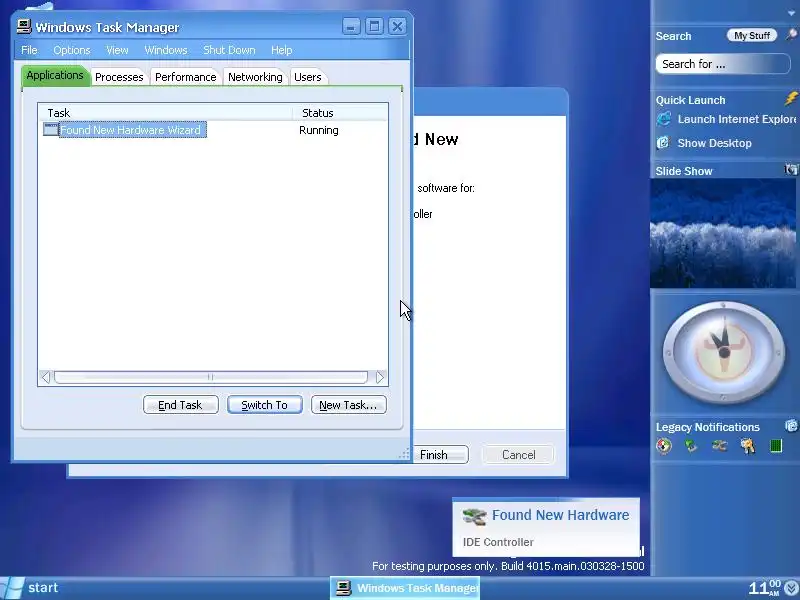800x600 pixels.
Task: Click the green square notification icon
Action: click(x=776, y=446)
